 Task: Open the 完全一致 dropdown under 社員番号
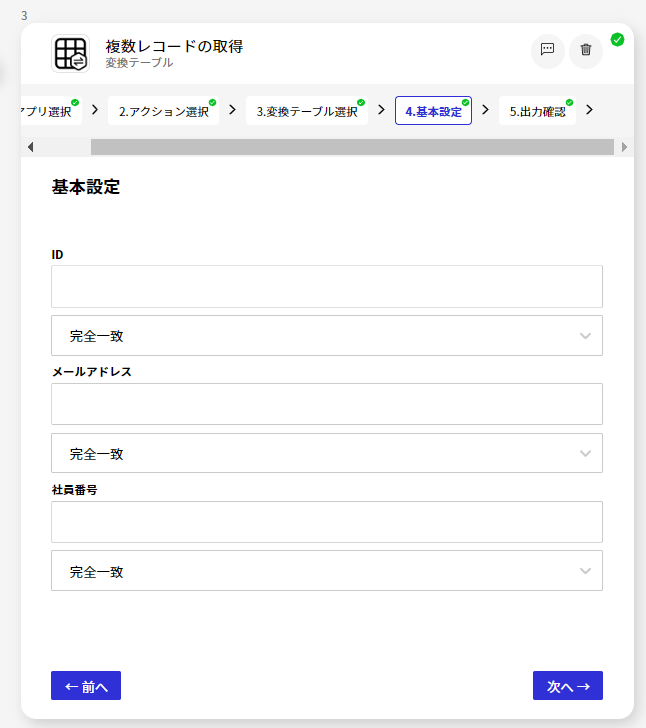[327, 571]
